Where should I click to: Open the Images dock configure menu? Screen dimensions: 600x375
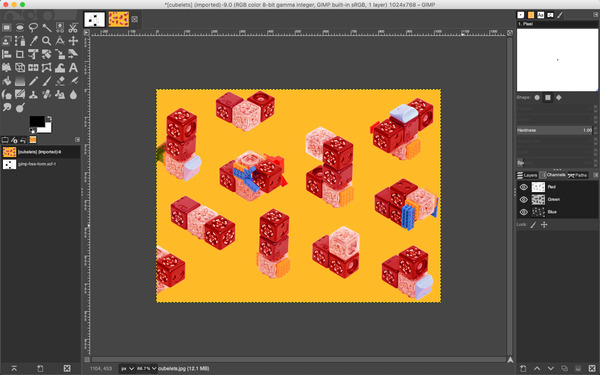click(x=77, y=140)
